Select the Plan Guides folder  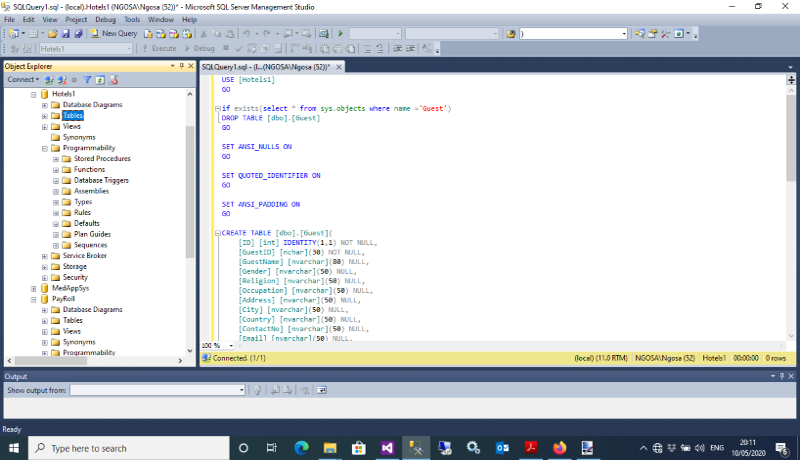coord(92,235)
